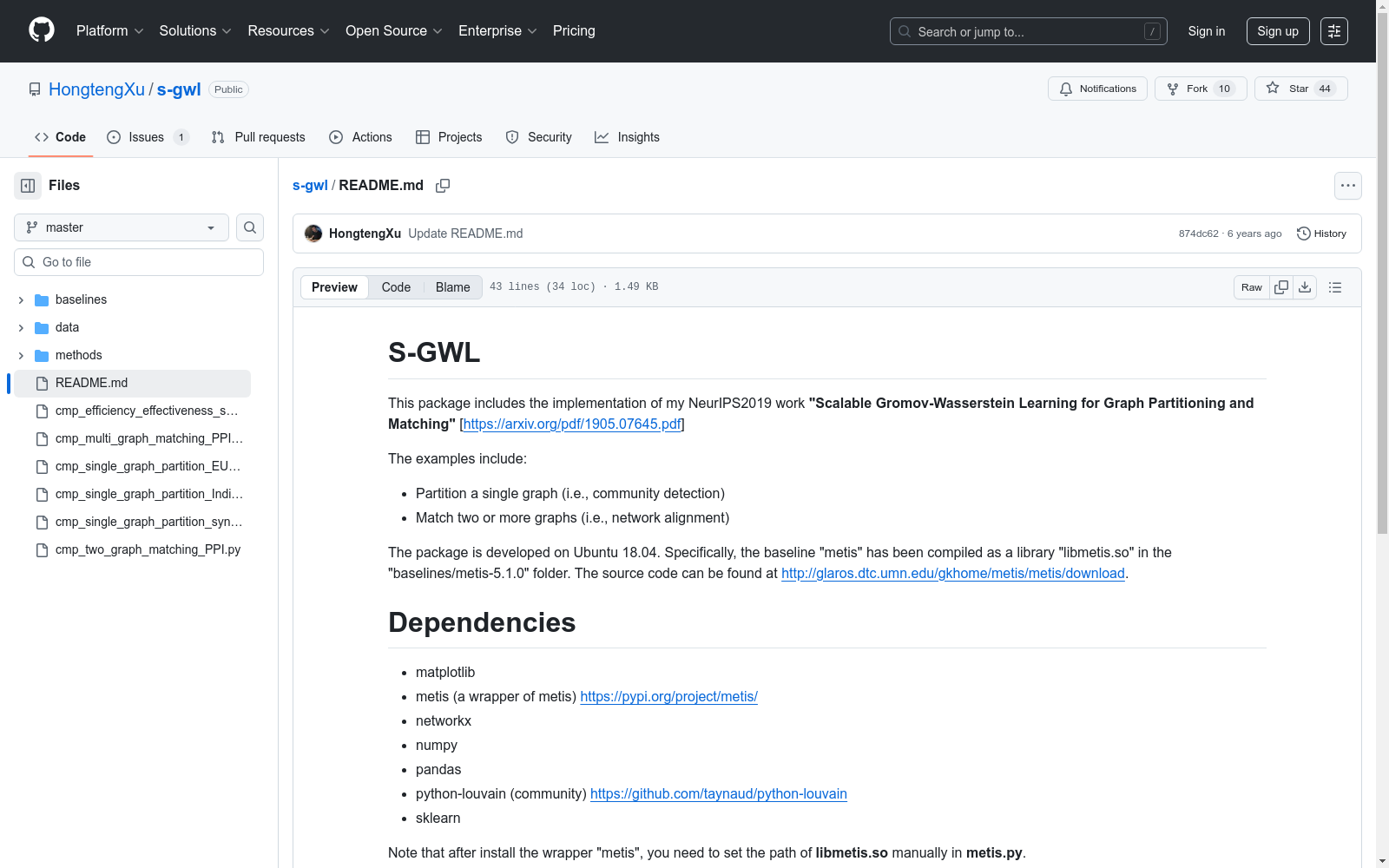Screen dimensions: 1389x868
Task: Open the Update README.md commit message
Action: (x=465, y=233)
